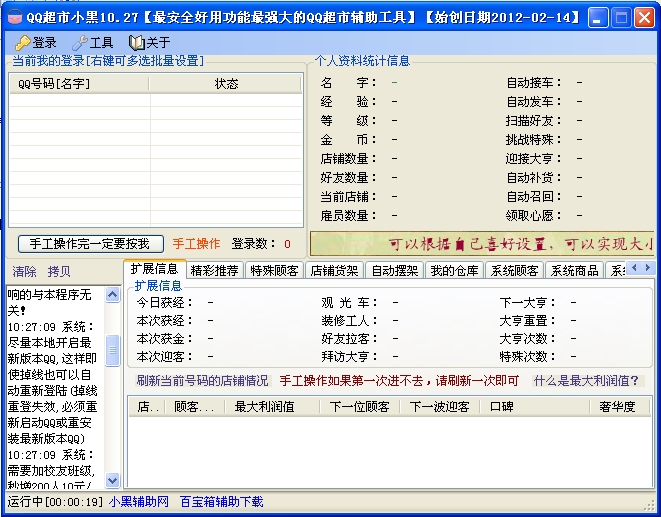661x517 pixels.
Task: Switch to the 扩展信息 tab
Action: 154,269
